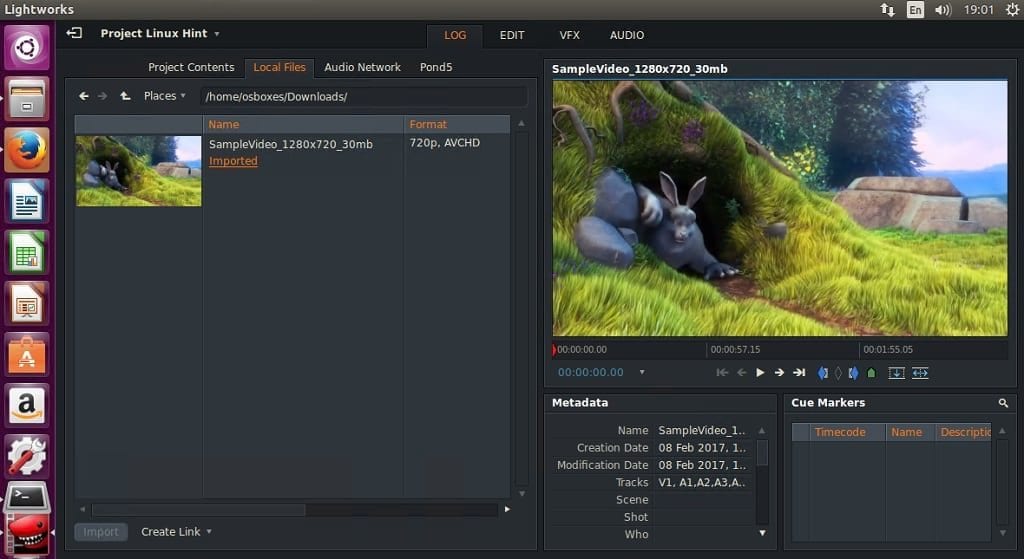Image resolution: width=1024 pixels, height=559 pixels.
Task: Open System Settings from dock
Action: point(27,456)
